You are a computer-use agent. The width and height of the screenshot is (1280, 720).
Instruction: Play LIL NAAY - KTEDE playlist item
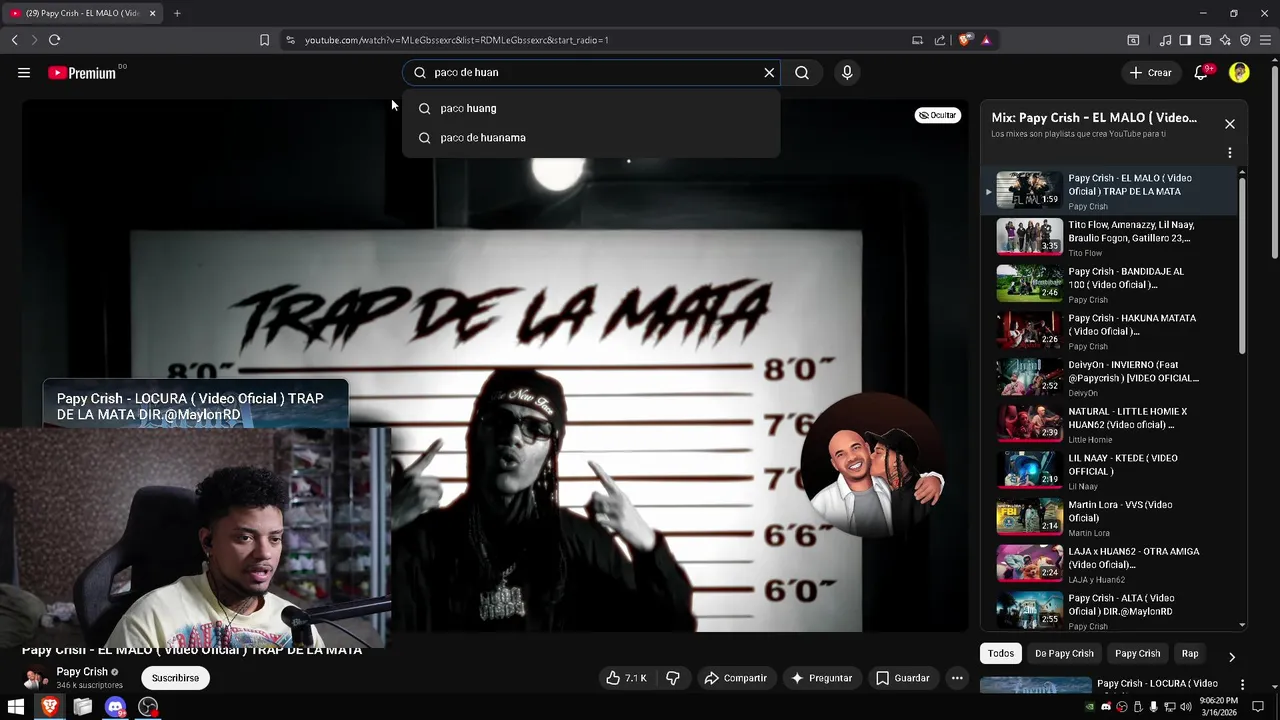1110,471
